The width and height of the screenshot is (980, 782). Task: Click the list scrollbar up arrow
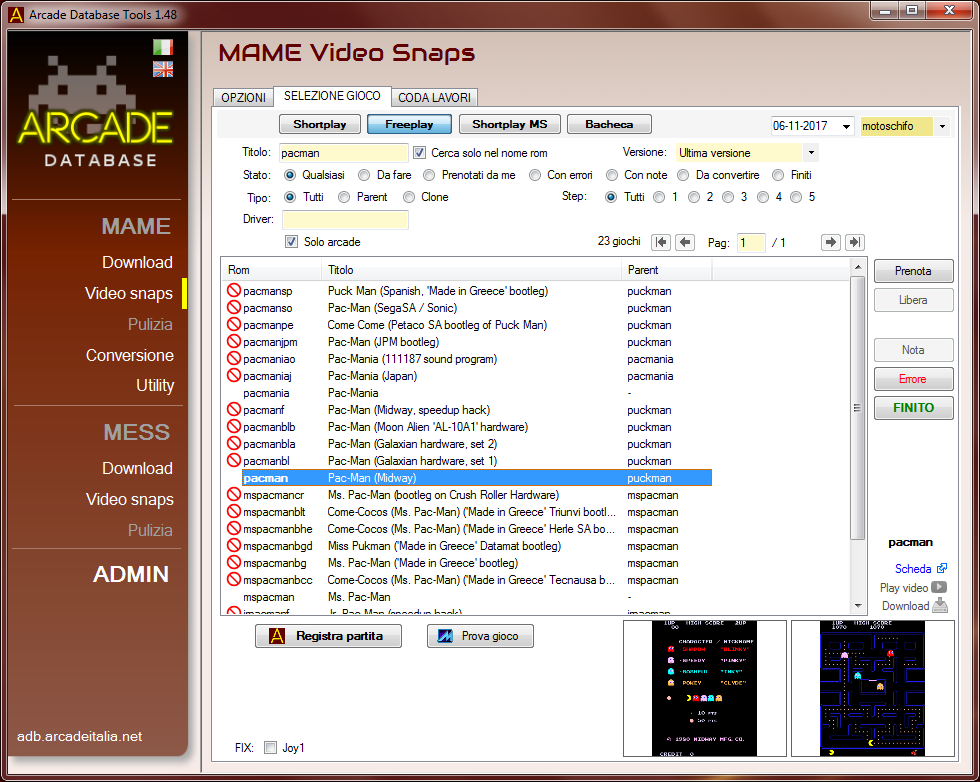858,267
